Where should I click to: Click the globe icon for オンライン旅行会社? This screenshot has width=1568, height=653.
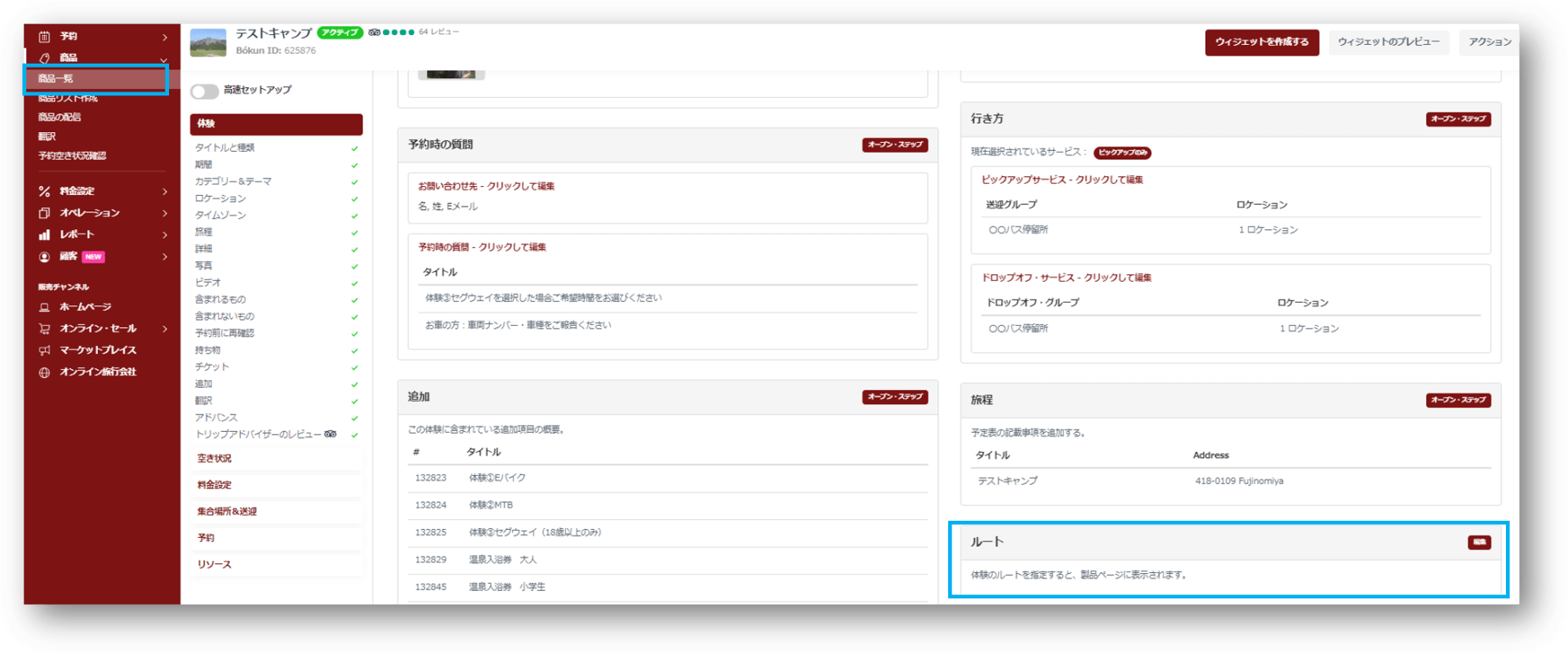(44, 372)
